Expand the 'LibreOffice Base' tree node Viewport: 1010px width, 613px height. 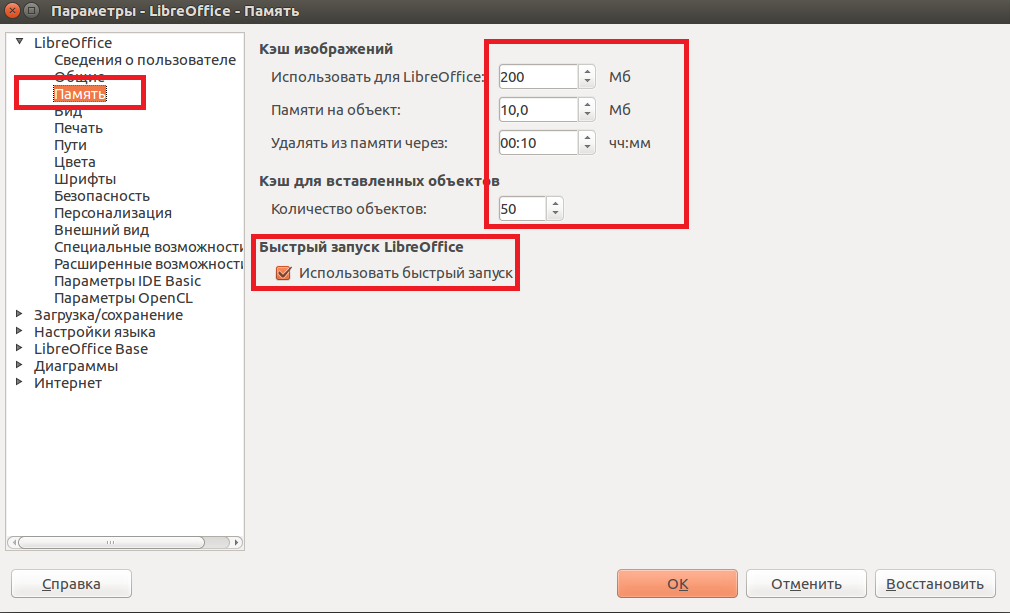19,349
